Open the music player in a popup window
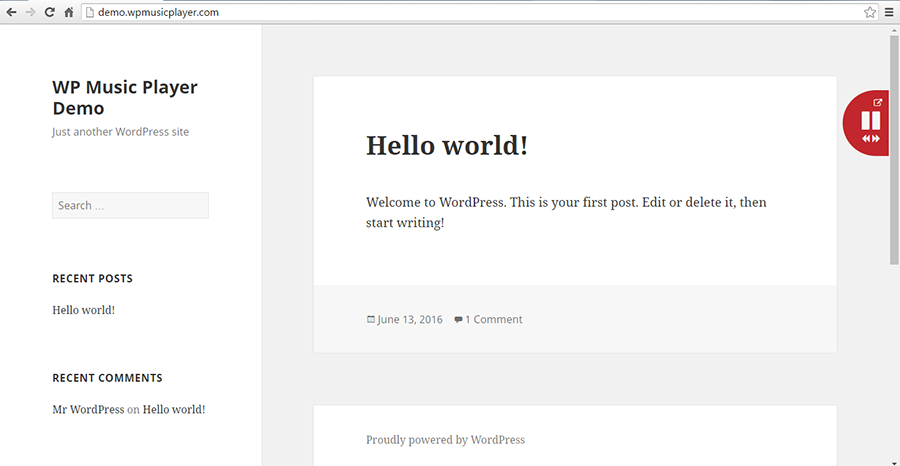900x466 pixels. 877,102
